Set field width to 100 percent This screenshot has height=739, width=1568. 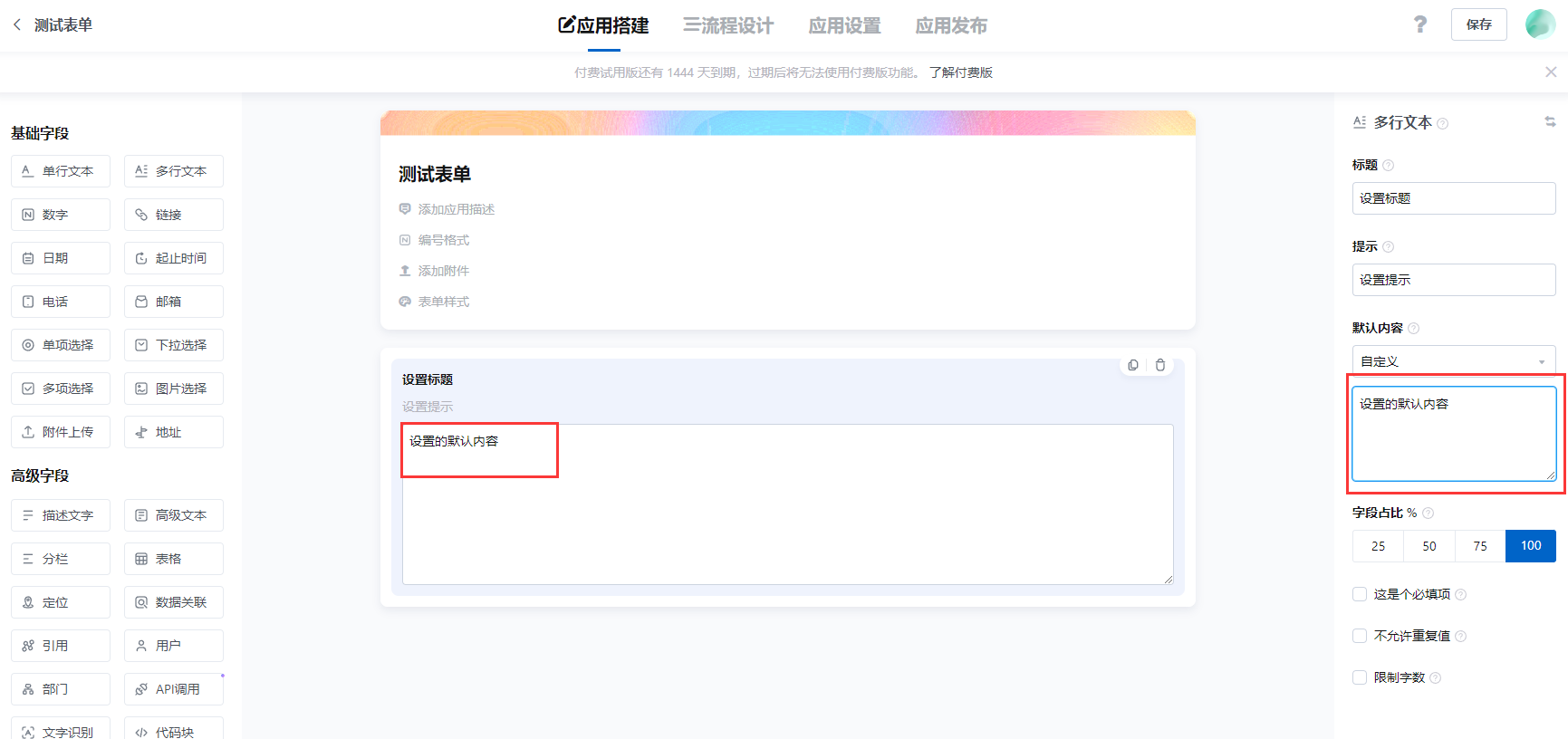pyautogui.click(x=1531, y=546)
